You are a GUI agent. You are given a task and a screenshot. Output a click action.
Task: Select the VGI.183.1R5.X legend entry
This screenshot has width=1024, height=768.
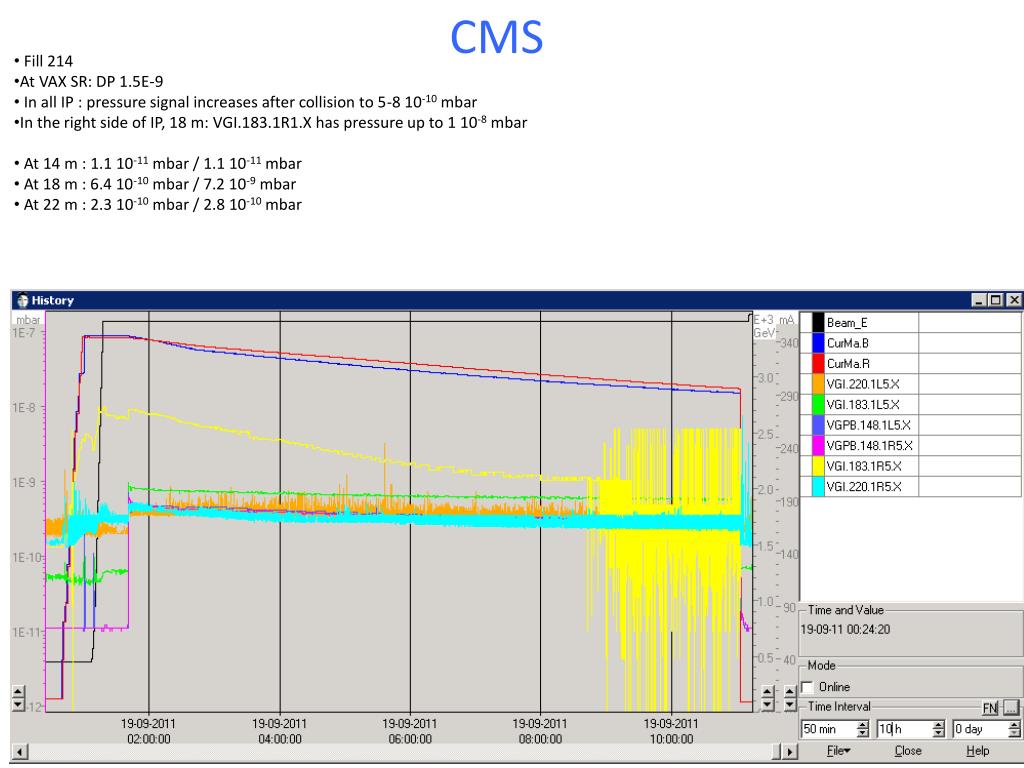pos(864,466)
